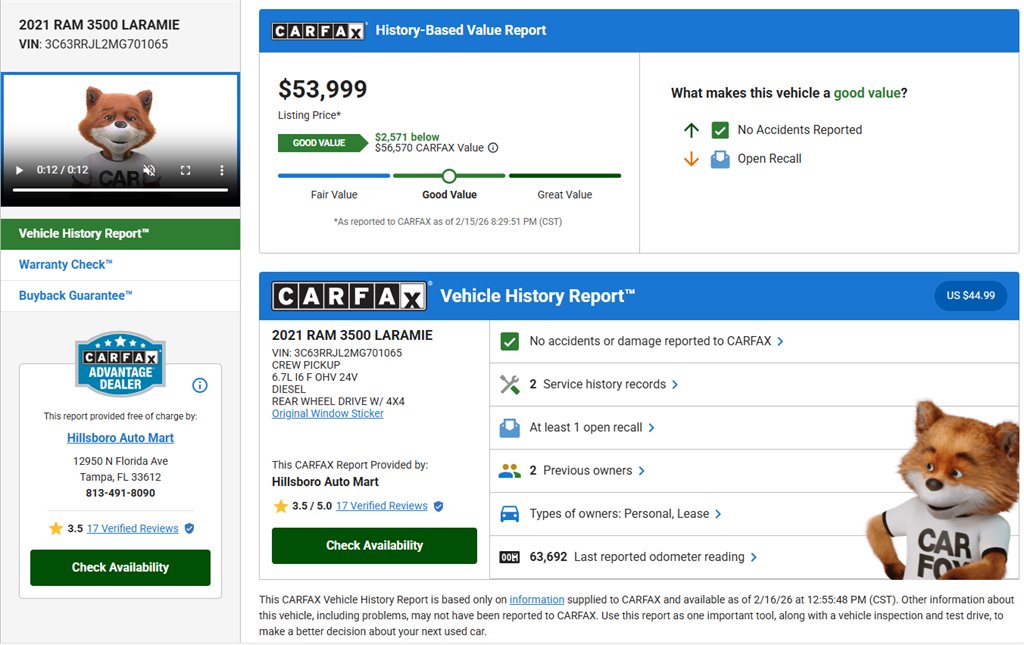The image size is (1024, 645).
Task: Expand Types of owners chevron
Action: pos(718,514)
